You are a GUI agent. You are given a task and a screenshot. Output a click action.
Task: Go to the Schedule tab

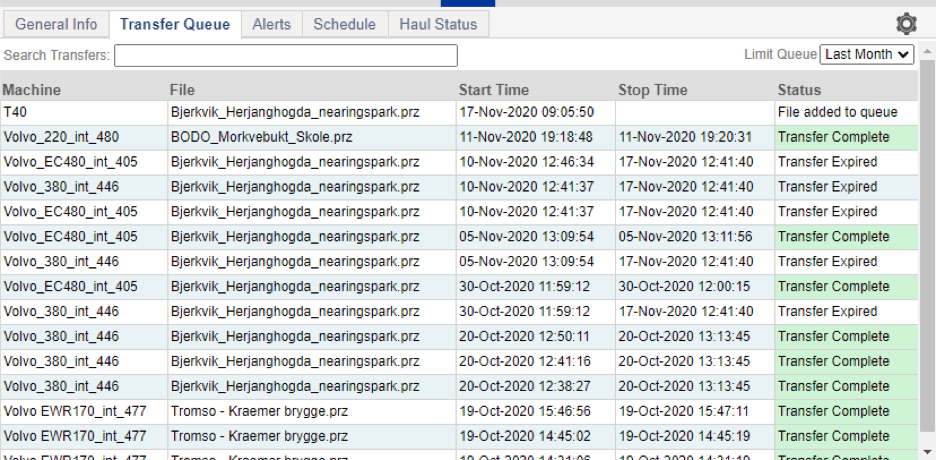click(x=344, y=24)
